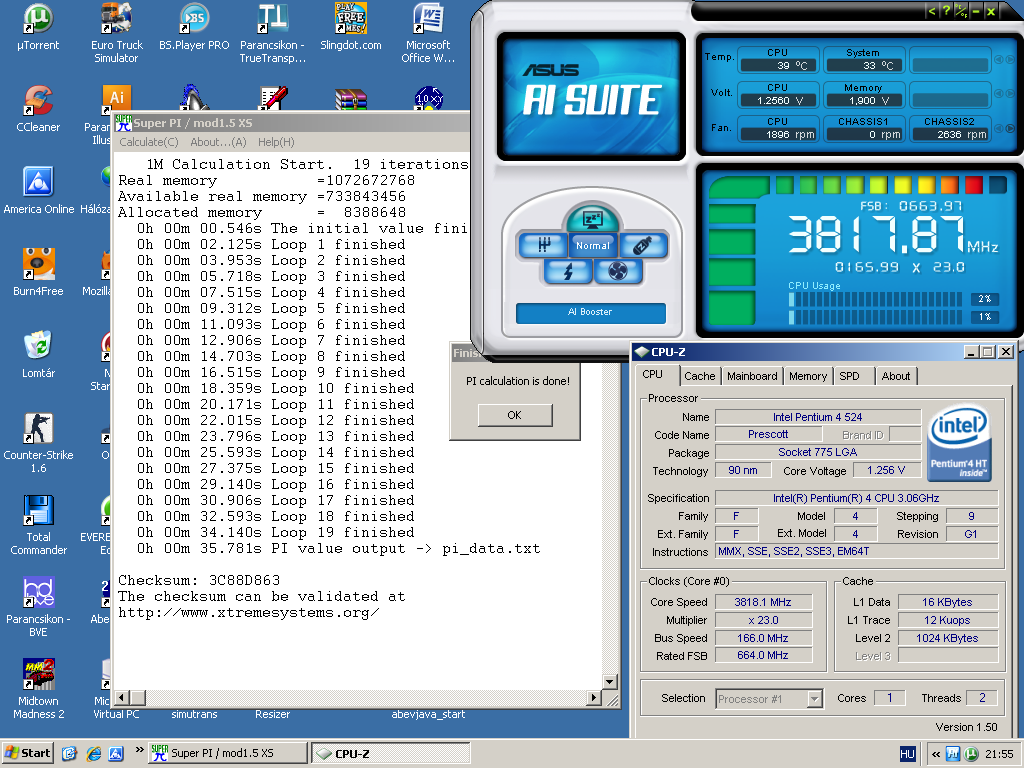Click the Normal mode button in AI Suite
Screen dimensions: 1024x768
[592, 246]
